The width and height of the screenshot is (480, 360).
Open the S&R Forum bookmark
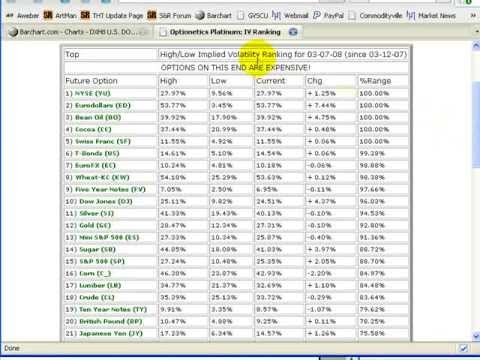coord(169,16)
